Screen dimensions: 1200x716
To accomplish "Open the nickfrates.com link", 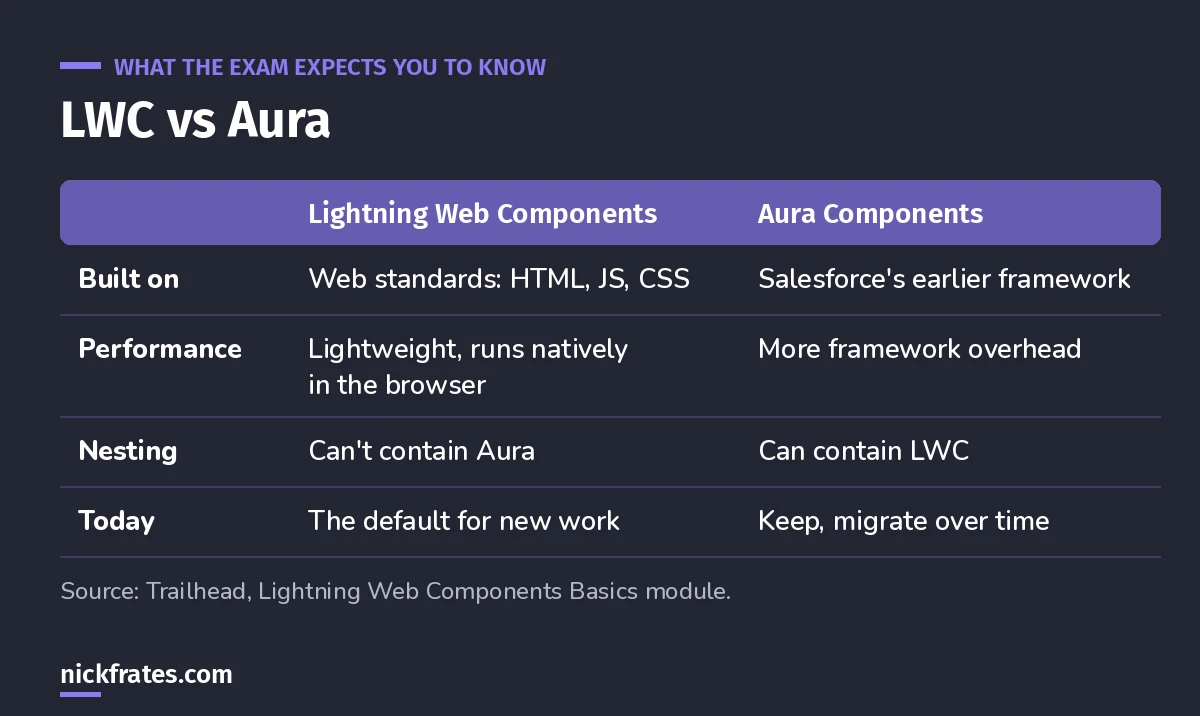I will [x=146, y=674].
